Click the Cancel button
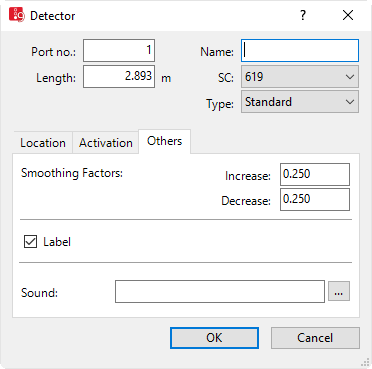Viewport: 372px width, 369px height. [315, 338]
